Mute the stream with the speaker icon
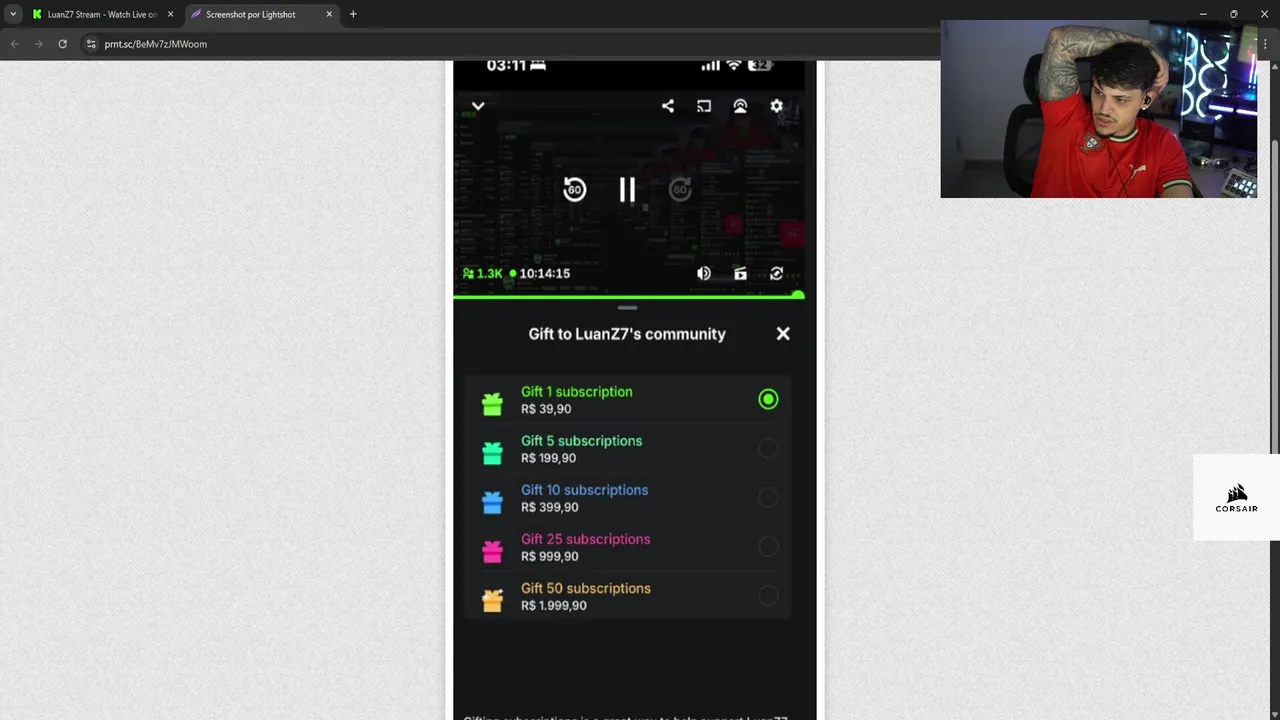Image resolution: width=1280 pixels, height=720 pixels. point(704,273)
